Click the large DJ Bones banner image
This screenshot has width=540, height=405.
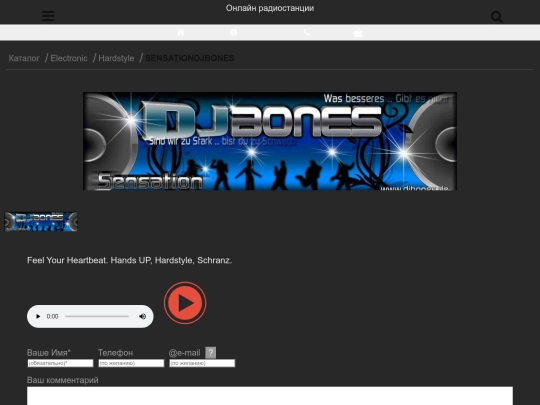coord(270,141)
